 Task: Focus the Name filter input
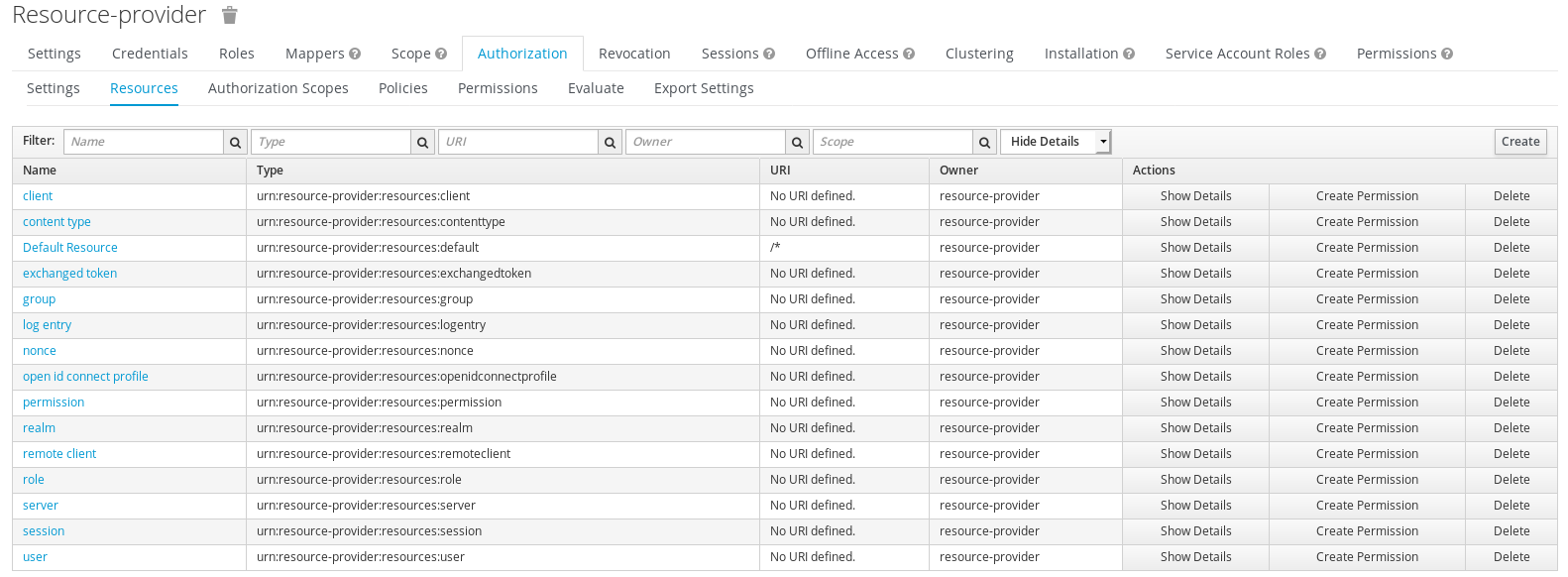144,142
